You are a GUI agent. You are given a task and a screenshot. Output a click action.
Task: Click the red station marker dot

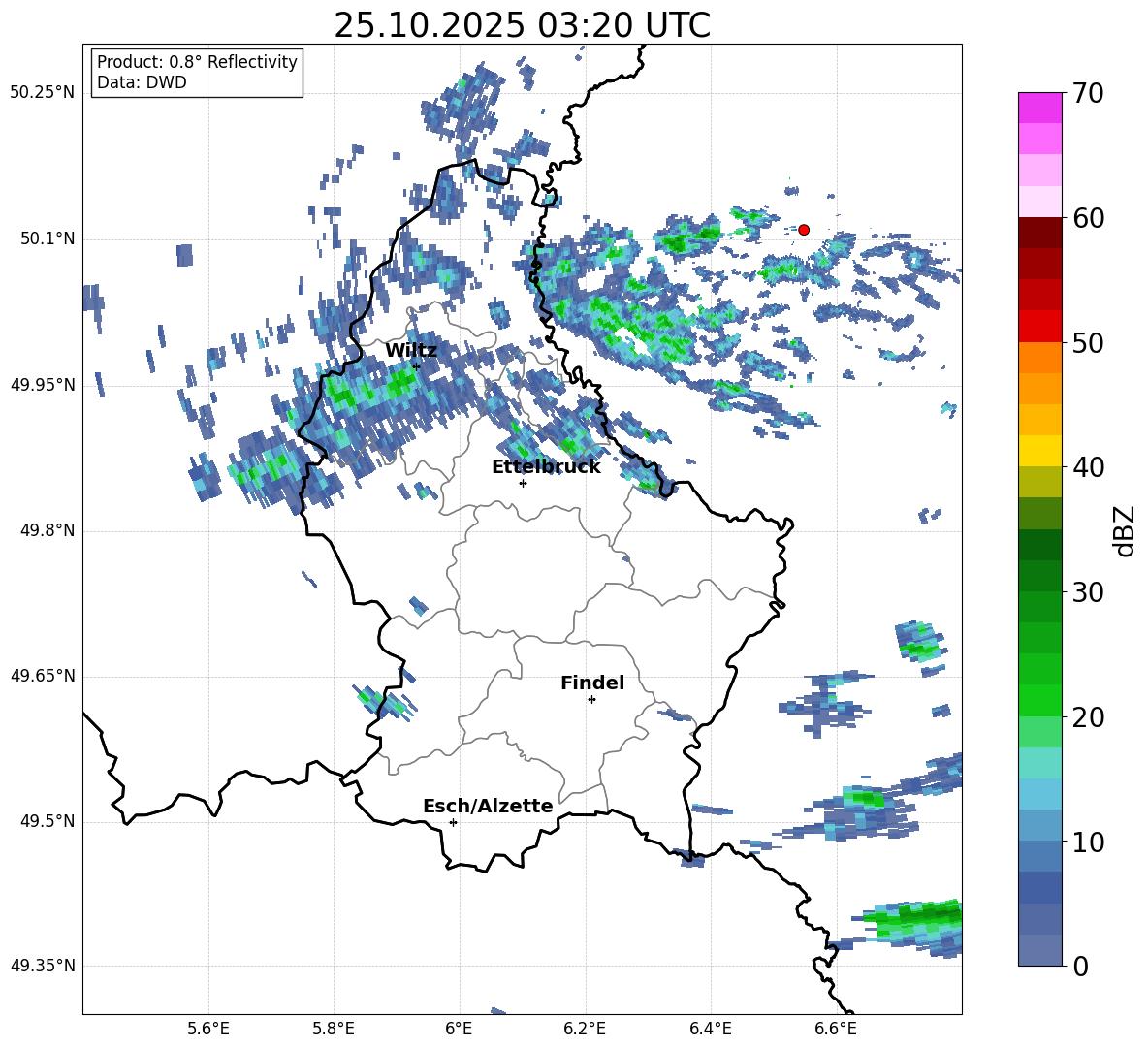point(803,230)
